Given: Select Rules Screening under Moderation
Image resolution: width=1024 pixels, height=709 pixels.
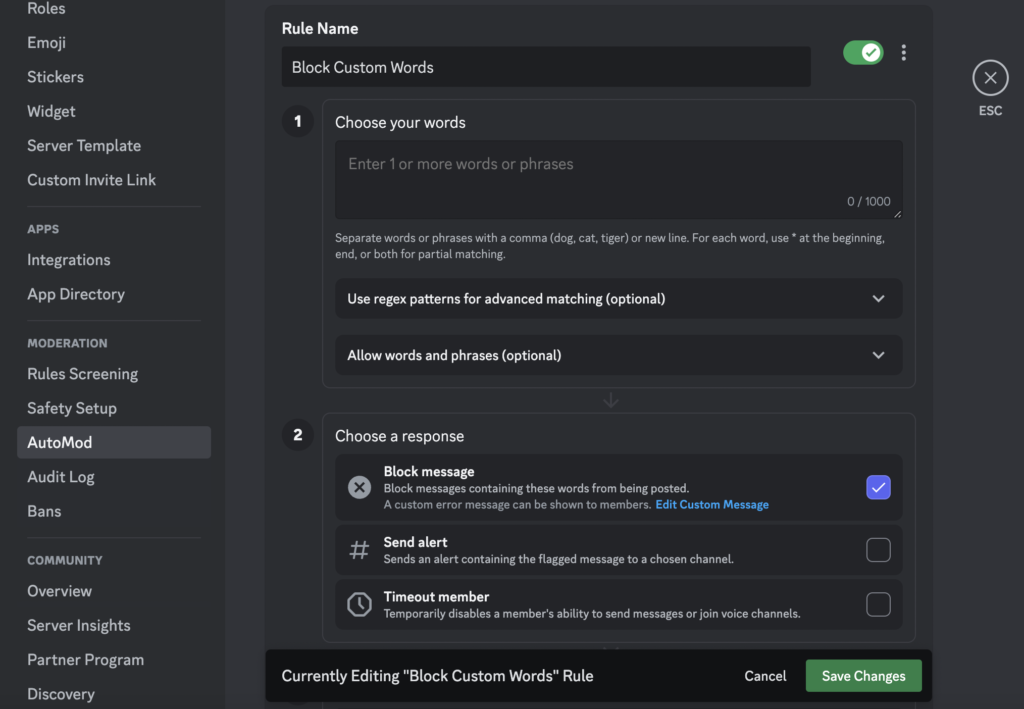Looking at the screenshot, I should 82,374.
